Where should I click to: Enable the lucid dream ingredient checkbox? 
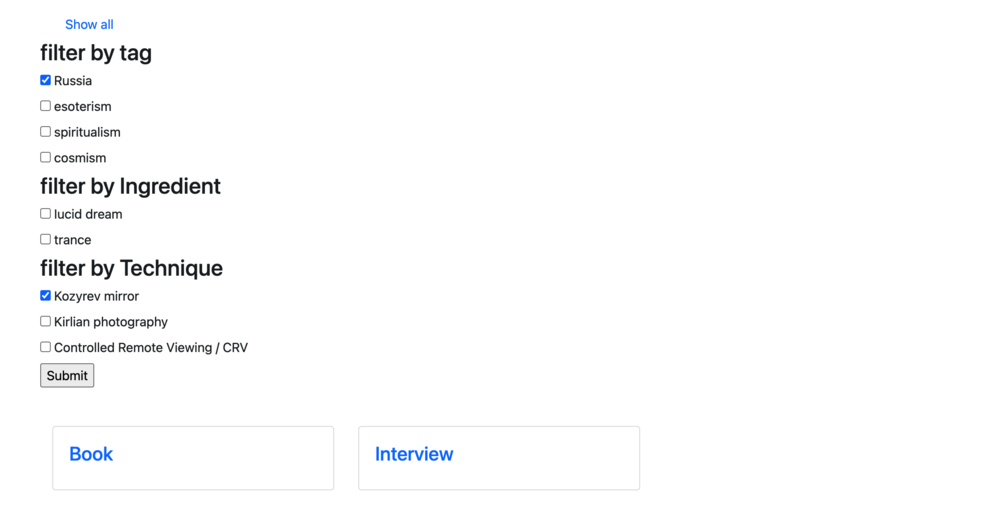tap(45, 214)
